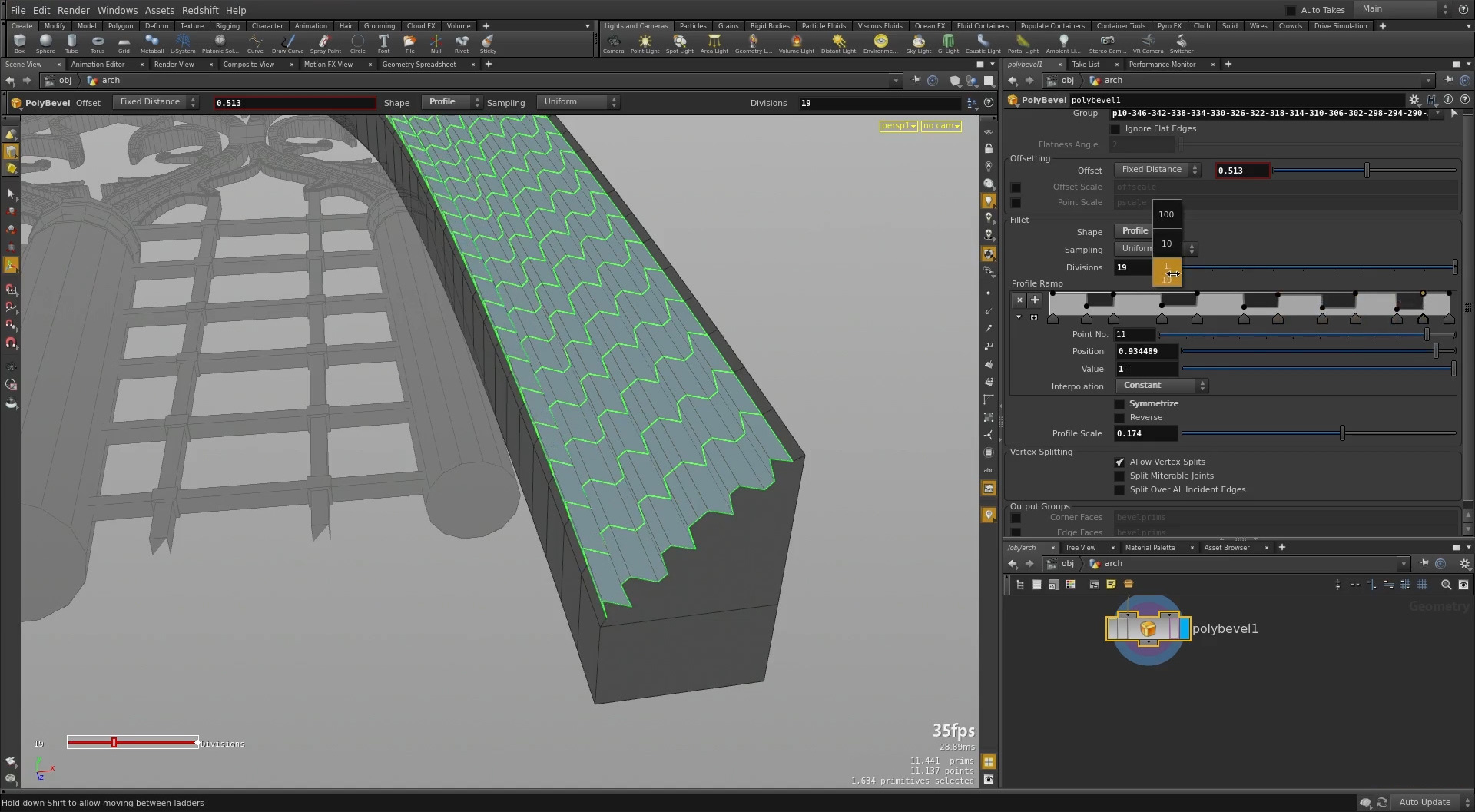Click the Sky Light shelf icon
1475x812 pixels.
tap(918, 43)
